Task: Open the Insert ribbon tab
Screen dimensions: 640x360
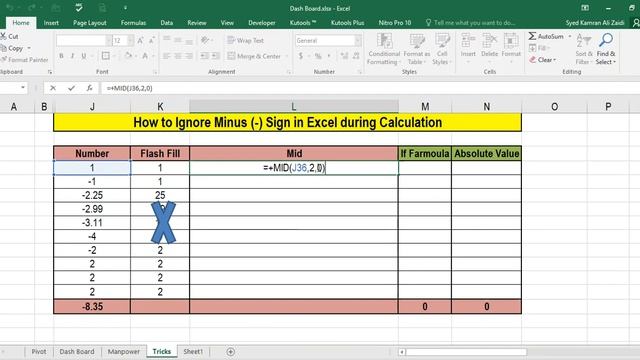Action: [51, 23]
